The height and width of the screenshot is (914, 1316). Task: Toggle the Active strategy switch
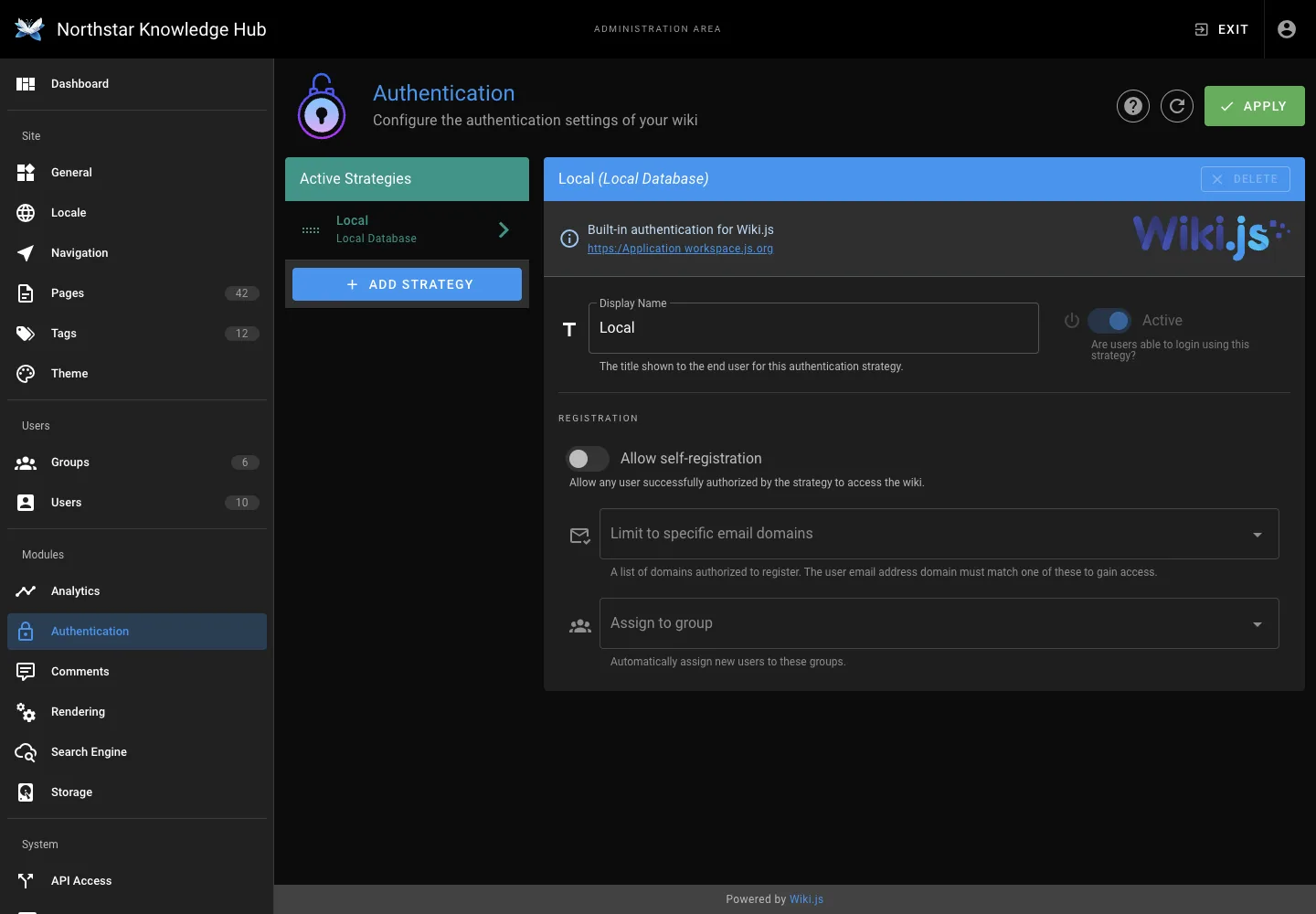click(x=1109, y=321)
